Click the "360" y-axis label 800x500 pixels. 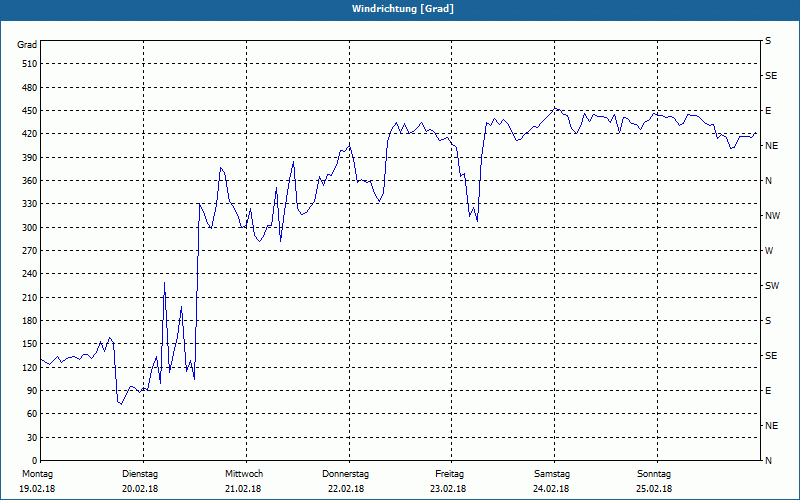coord(30,181)
